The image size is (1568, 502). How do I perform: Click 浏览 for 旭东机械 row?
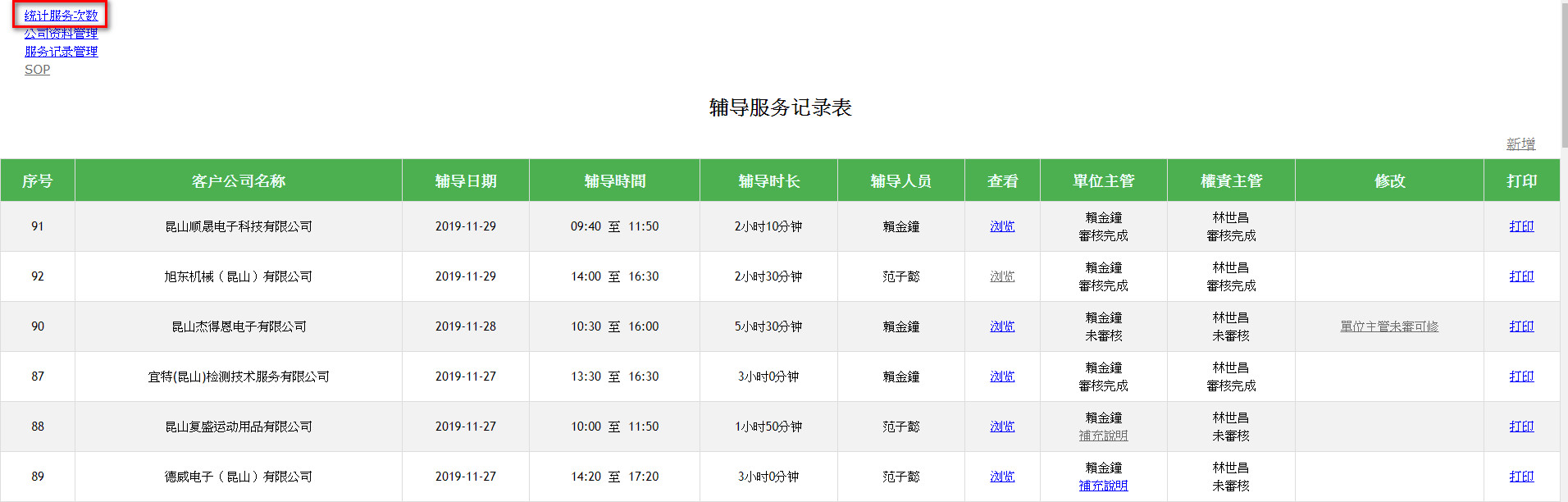[x=1002, y=276]
